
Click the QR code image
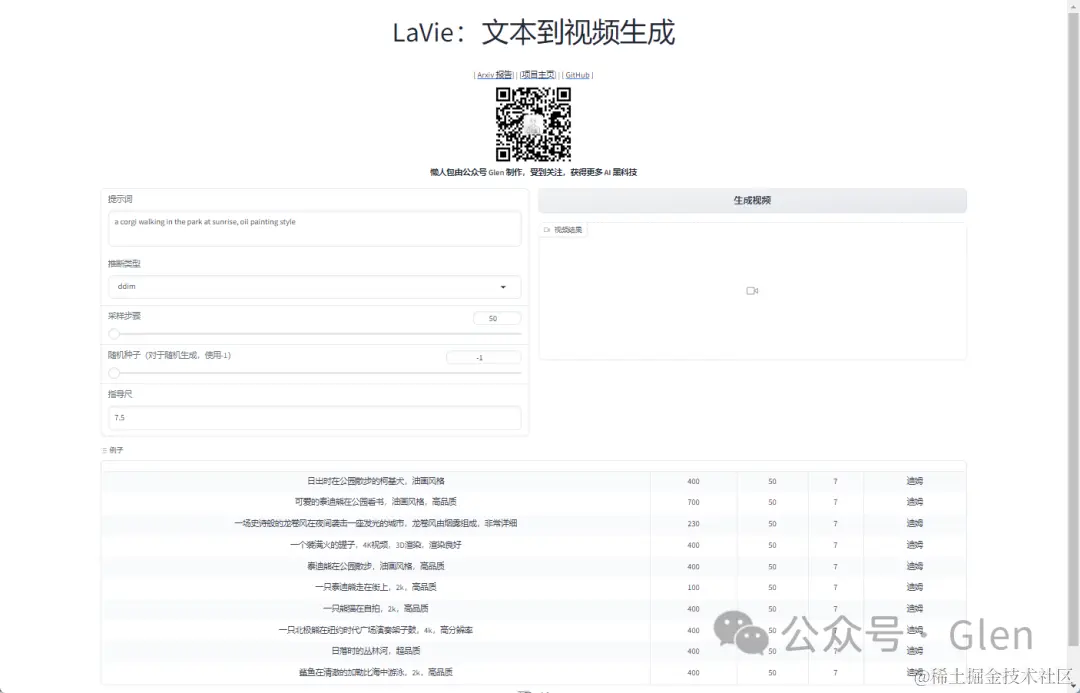tap(532, 123)
